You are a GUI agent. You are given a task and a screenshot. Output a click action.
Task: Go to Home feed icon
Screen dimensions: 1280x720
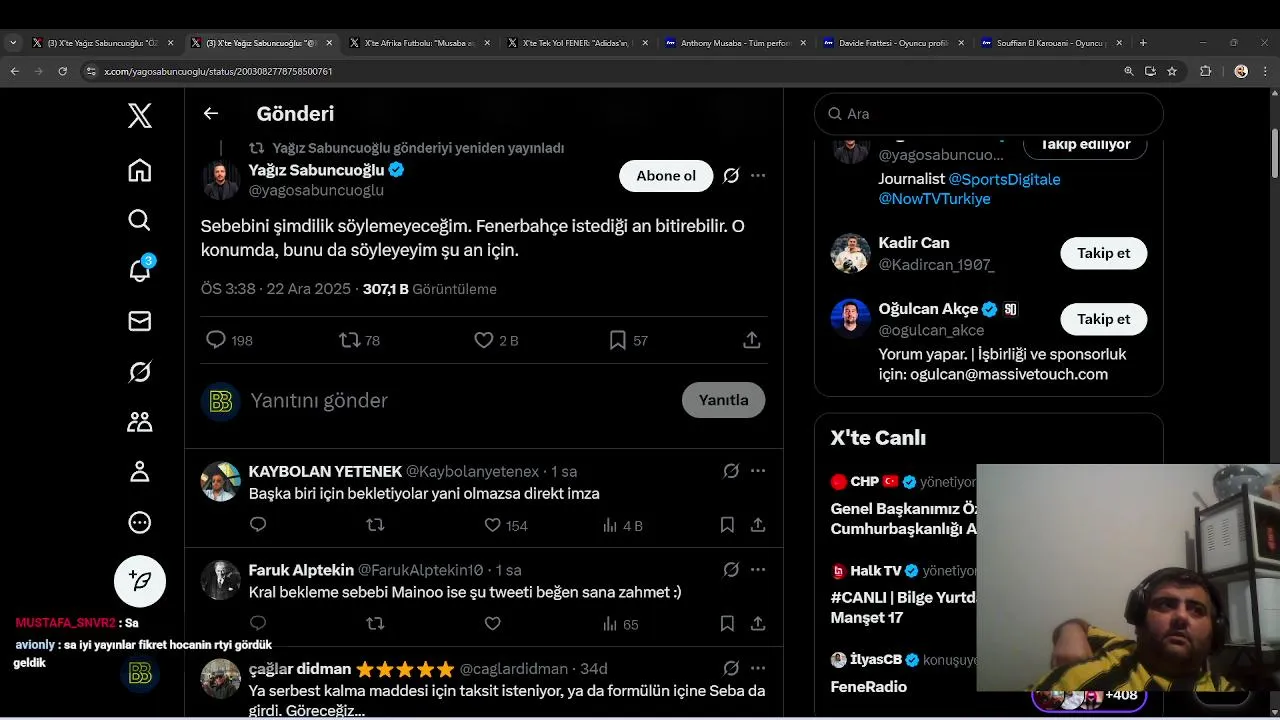140,170
